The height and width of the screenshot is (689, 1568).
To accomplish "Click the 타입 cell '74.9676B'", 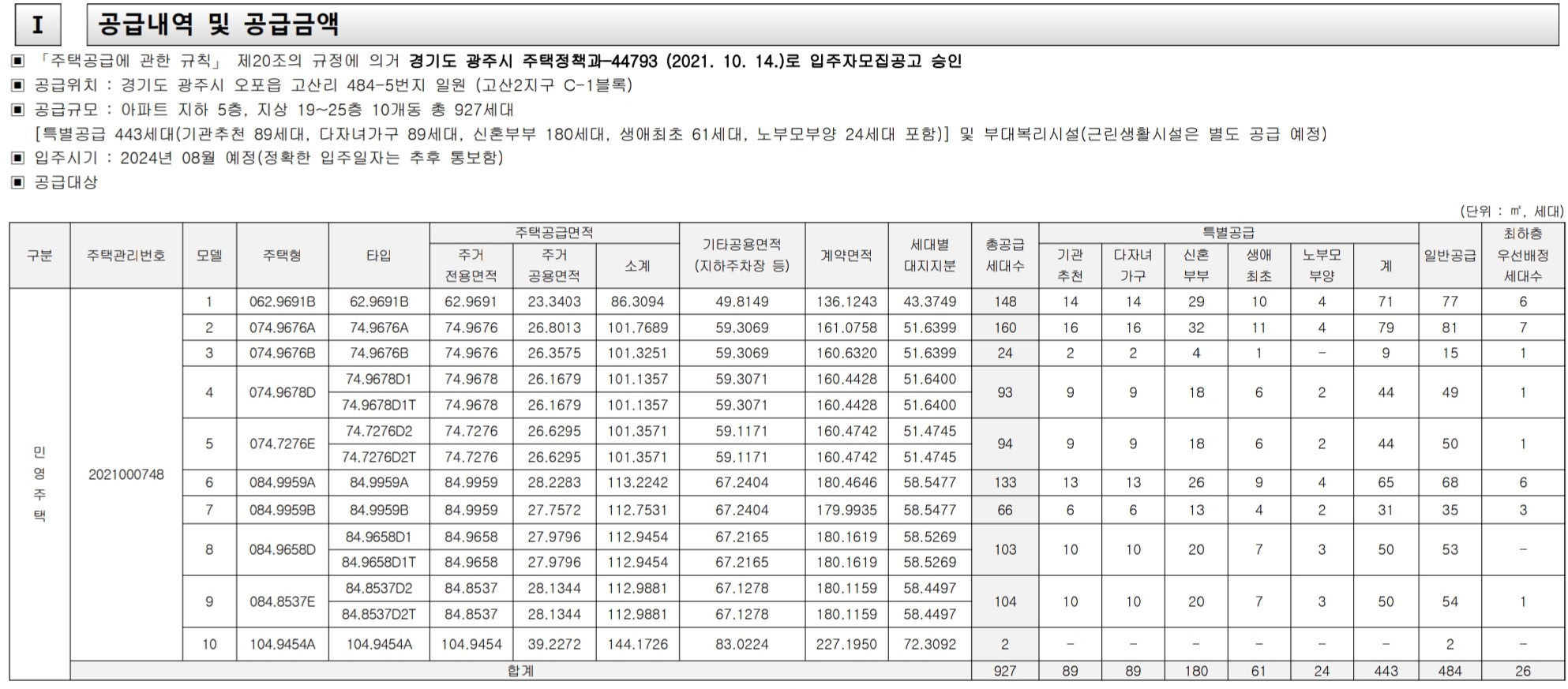I will (379, 353).
